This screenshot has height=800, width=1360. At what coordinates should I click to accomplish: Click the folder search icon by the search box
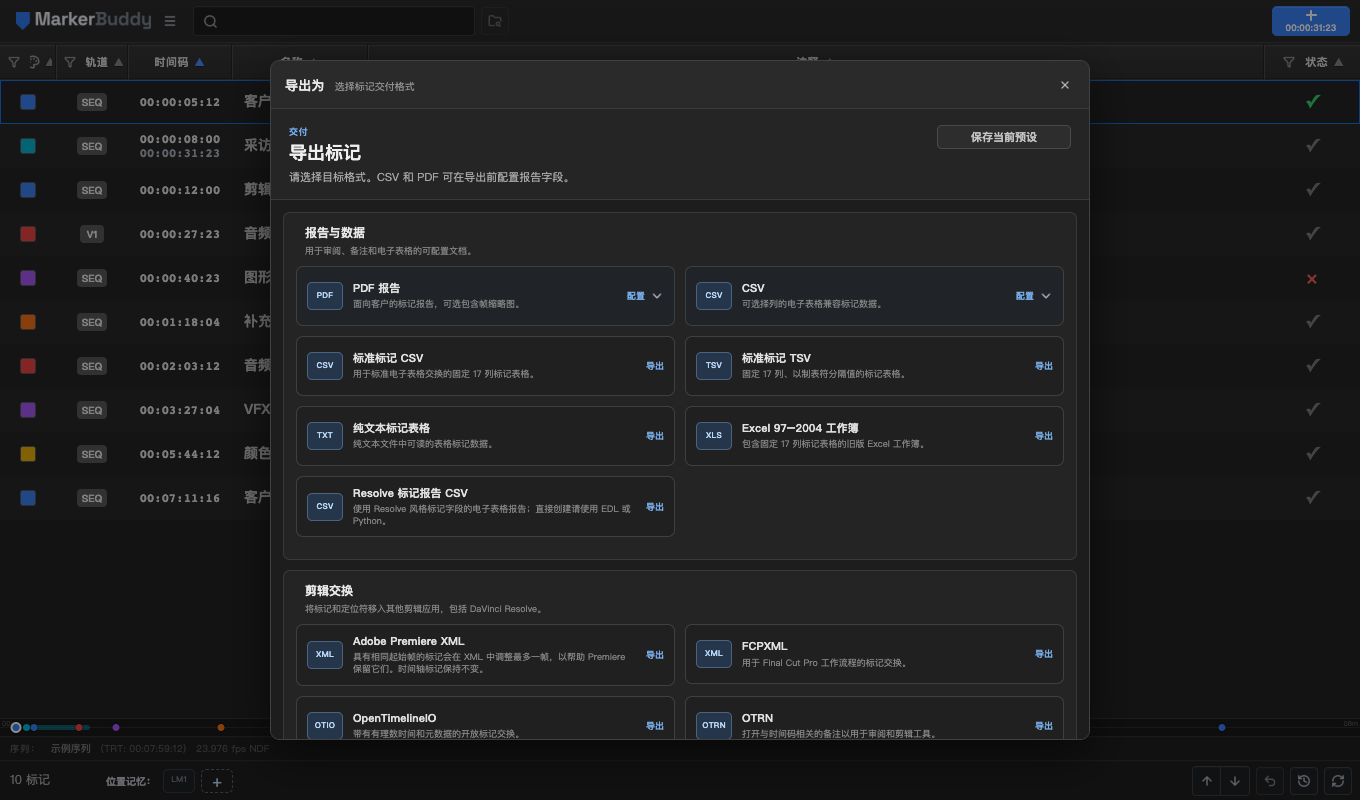[494, 21]
